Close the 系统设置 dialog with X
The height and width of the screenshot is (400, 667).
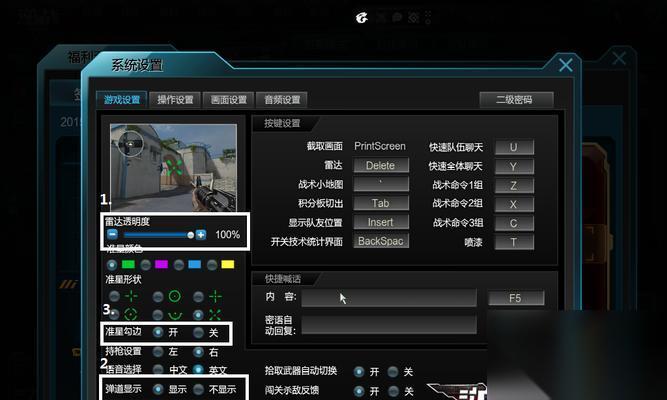pos(566,65)
